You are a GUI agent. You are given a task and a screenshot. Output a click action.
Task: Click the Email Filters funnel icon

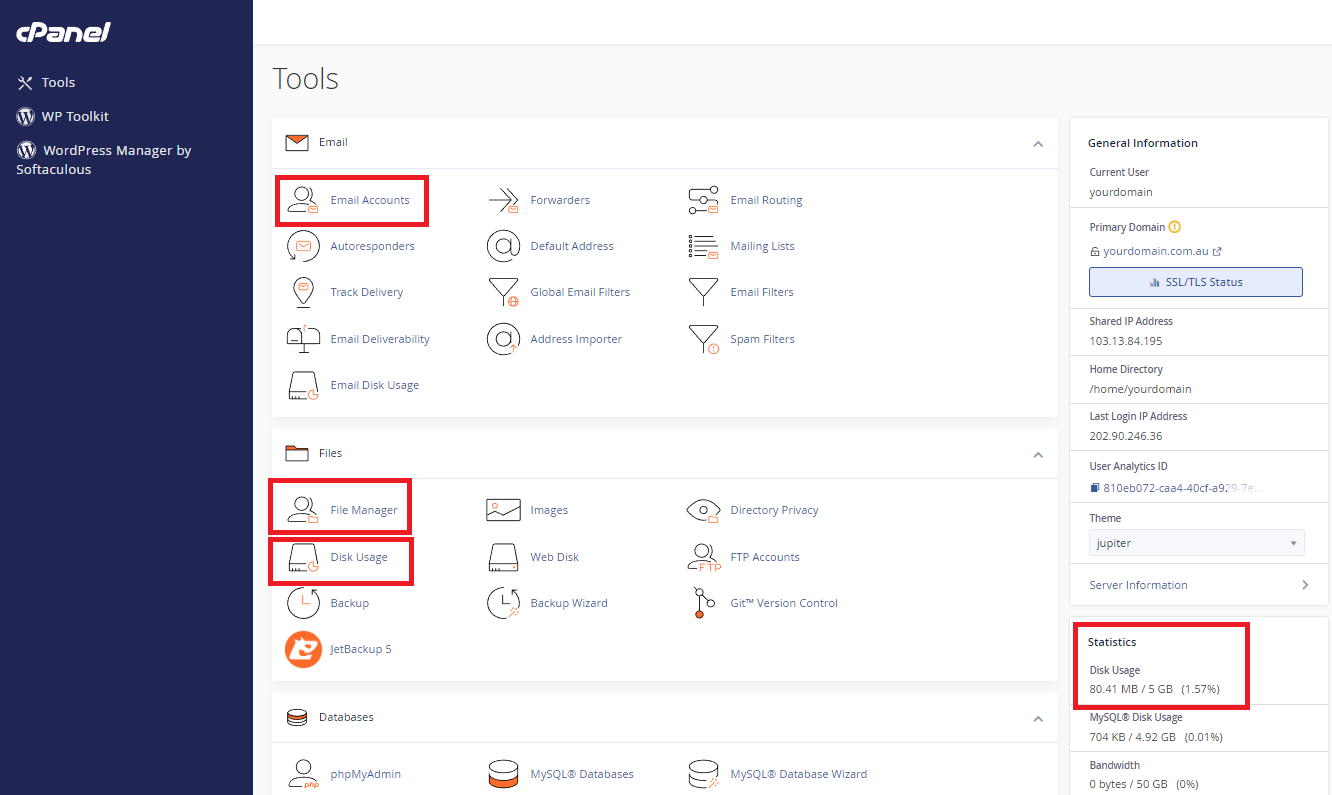click(704, 292)
